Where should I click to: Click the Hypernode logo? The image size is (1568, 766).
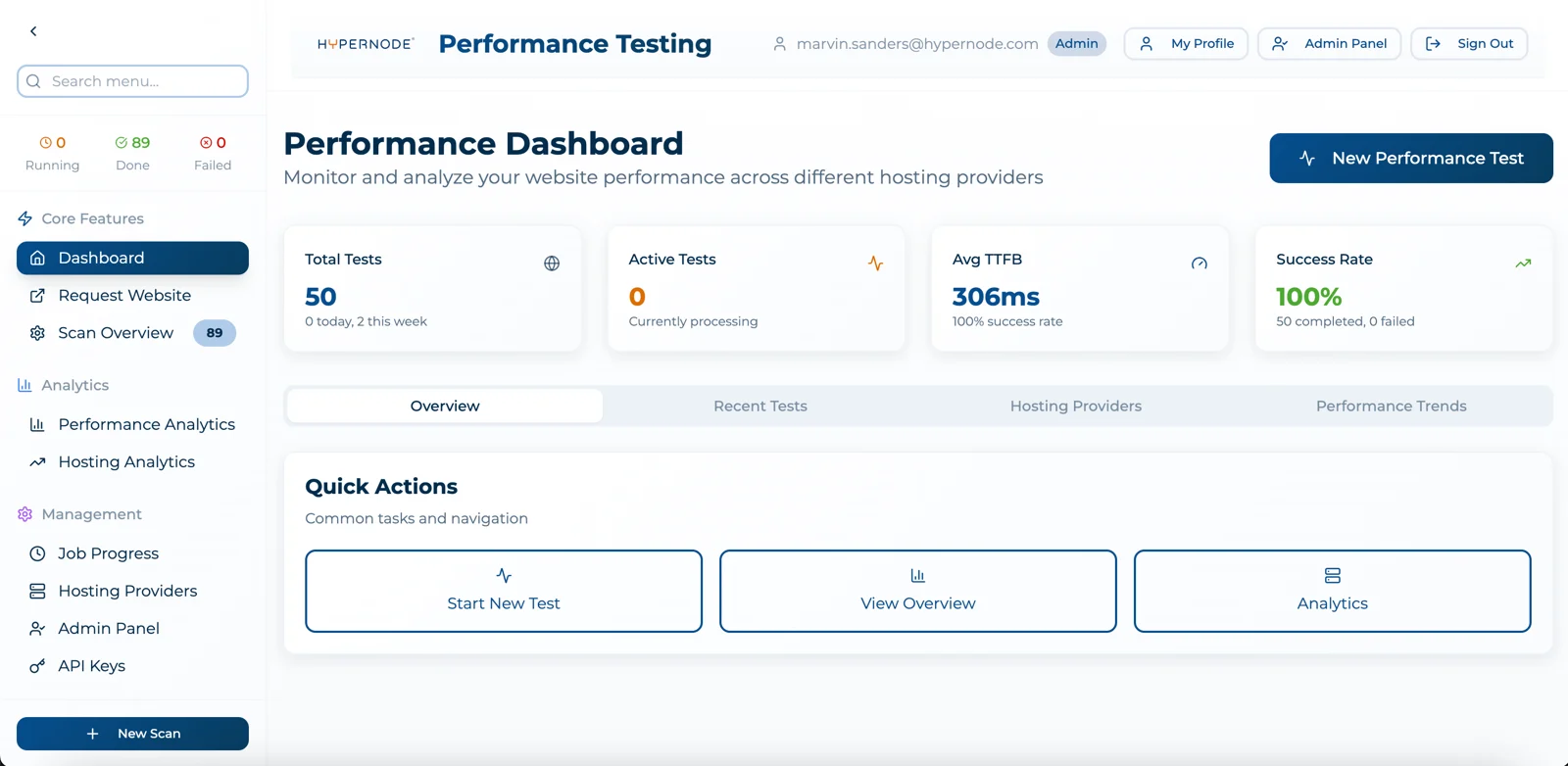click(x=366, y=44)
